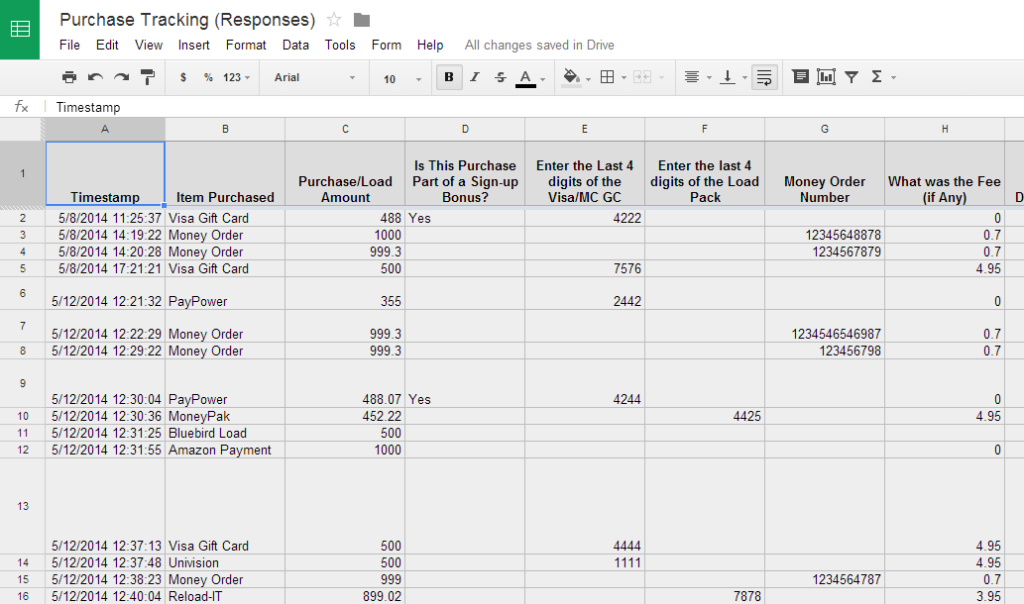Toggle italic formatting
This screenshot has height=604, width=1024.
click(473, 76)
